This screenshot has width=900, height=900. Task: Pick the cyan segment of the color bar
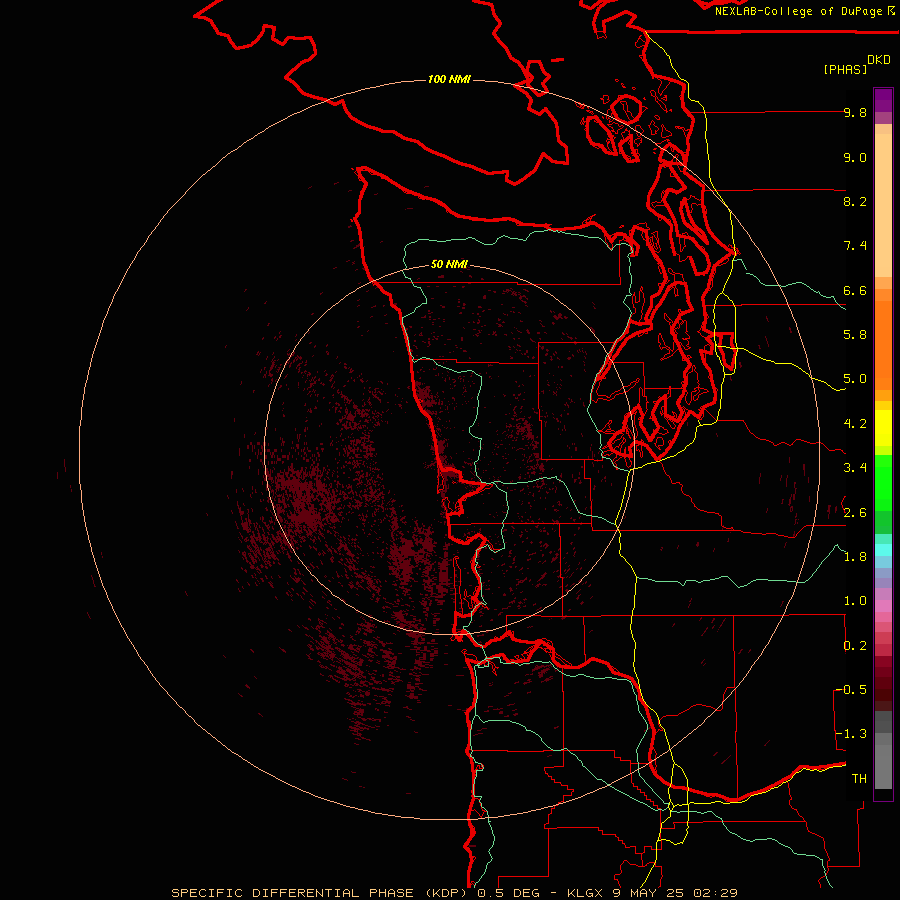pos(883,550)
